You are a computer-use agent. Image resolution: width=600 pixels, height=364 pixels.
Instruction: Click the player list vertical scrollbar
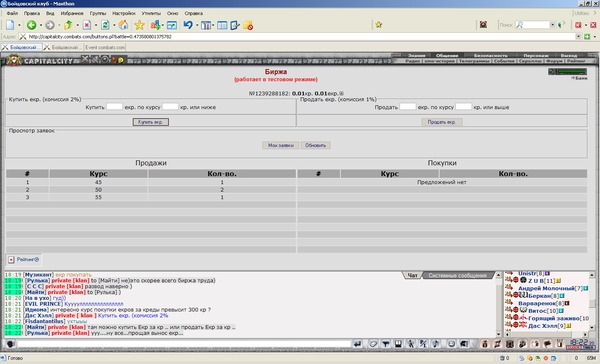[592, 300]
